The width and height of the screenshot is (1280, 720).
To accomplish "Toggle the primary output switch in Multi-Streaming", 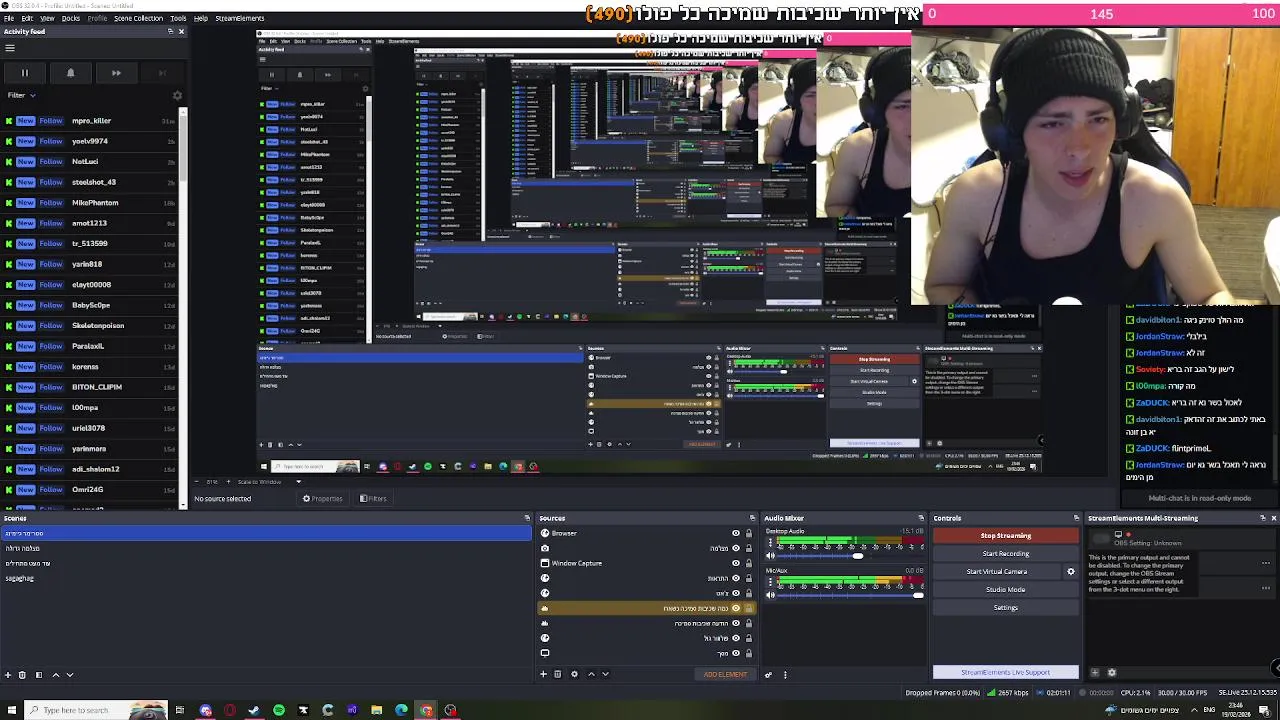I will 1101,538.
